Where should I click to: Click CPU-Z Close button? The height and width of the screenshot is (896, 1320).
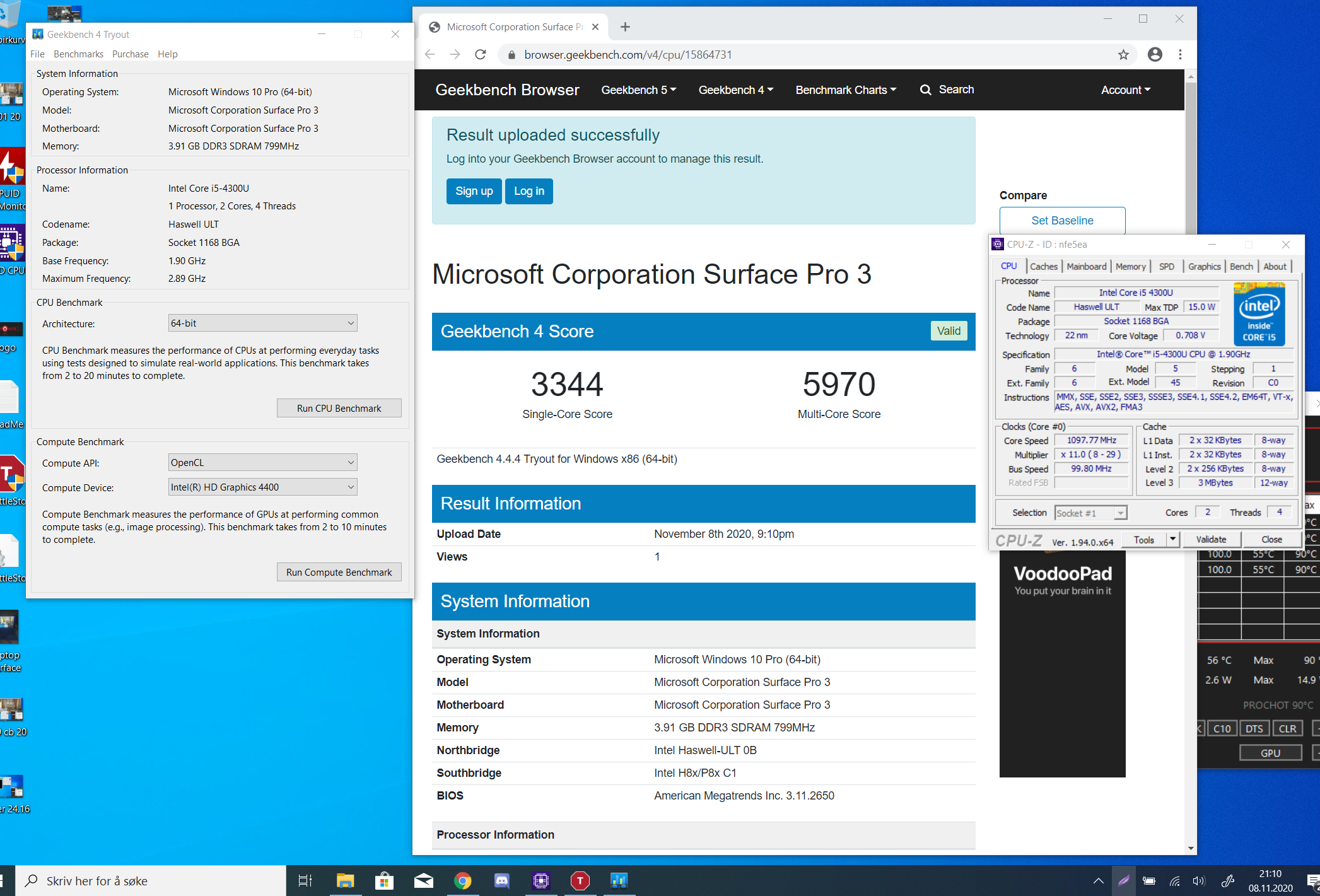tap(1271, 539)
